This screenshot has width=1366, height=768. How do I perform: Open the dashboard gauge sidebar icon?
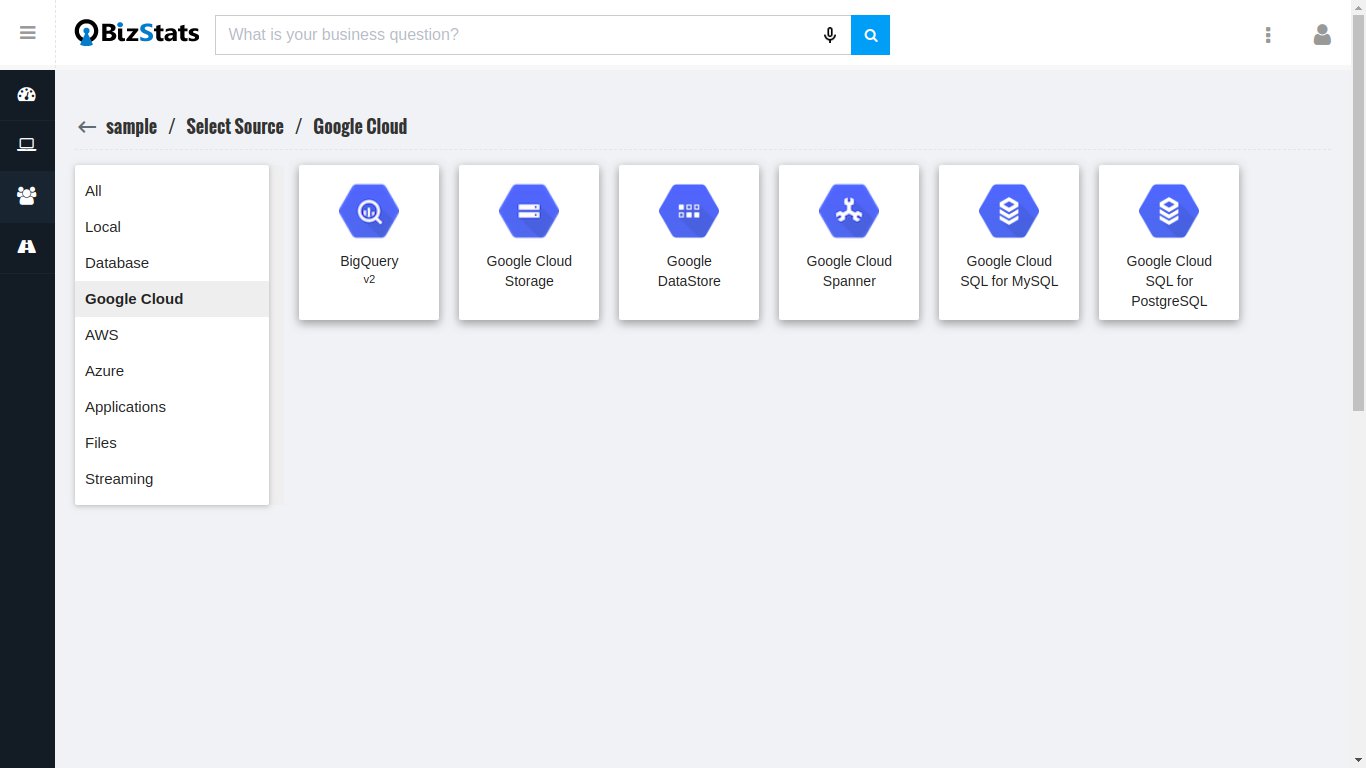[27, 95]
